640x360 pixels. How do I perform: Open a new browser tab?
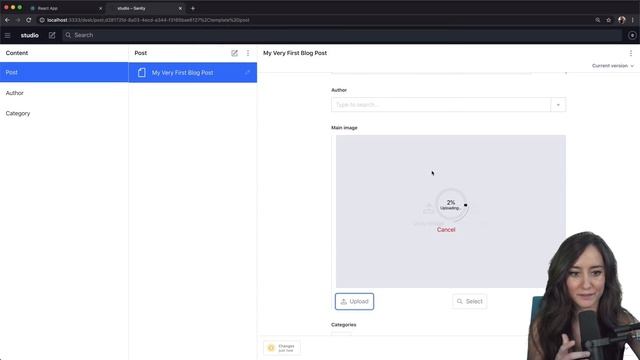point(193,8)
